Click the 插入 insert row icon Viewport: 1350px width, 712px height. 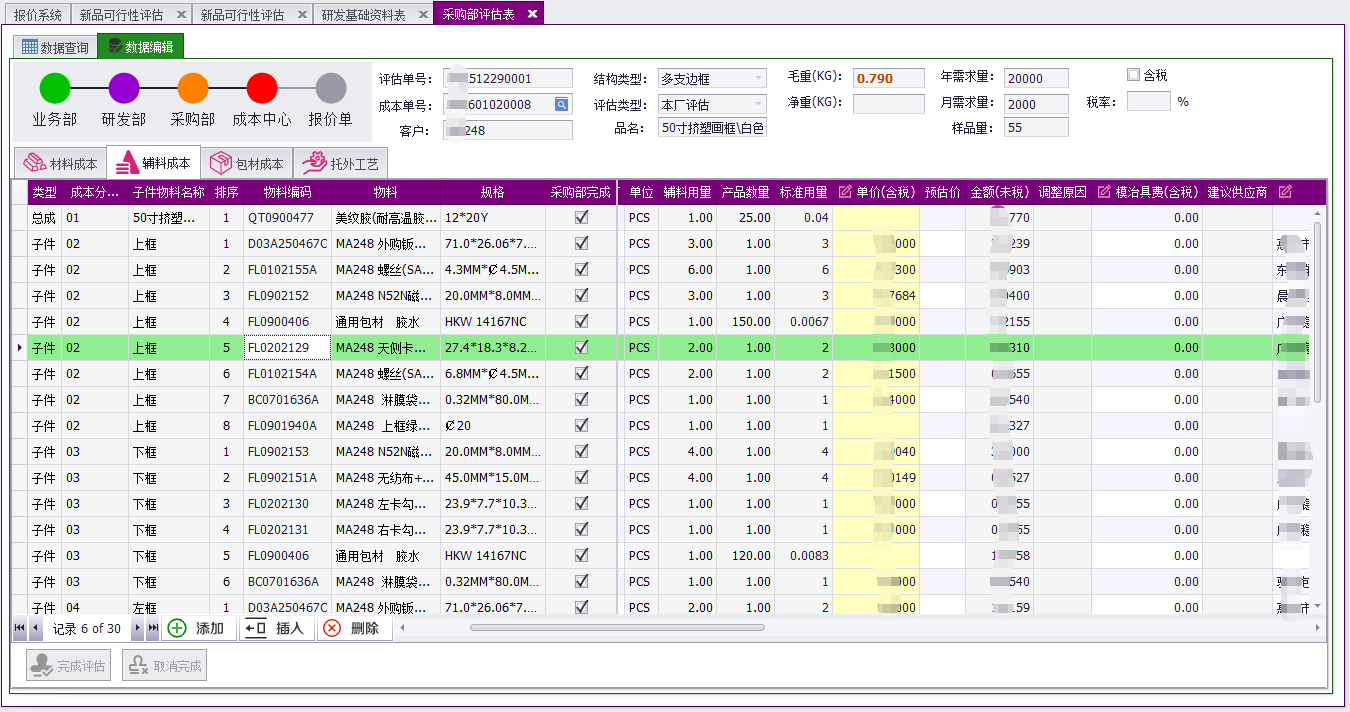255,628
